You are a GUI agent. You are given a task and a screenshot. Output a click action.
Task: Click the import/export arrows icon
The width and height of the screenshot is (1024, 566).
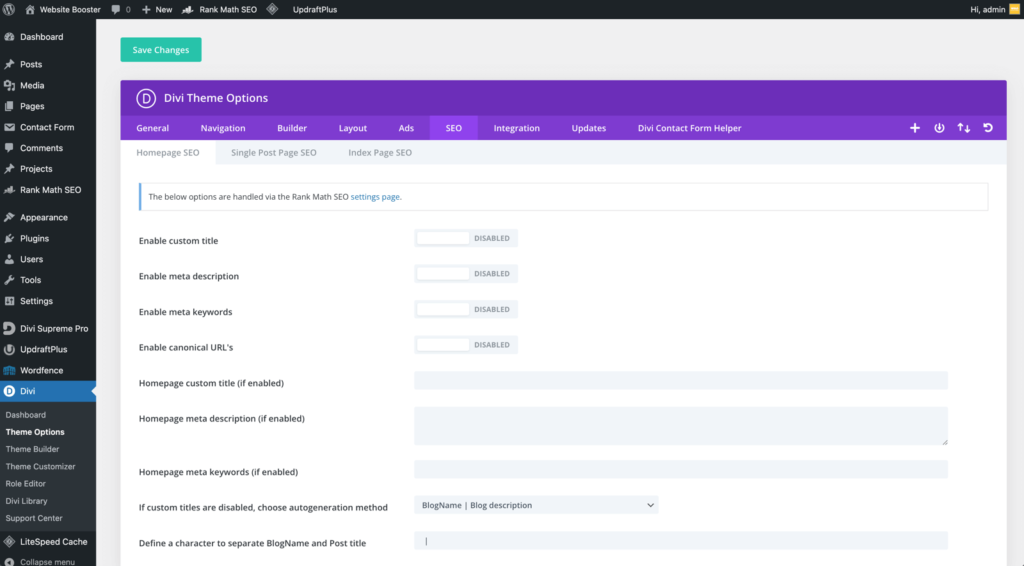pyautogui.click(x=964, y=128)
